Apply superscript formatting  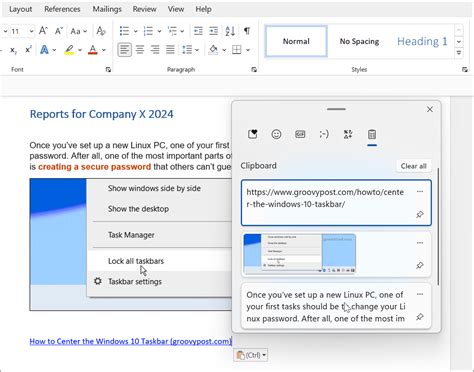(x=28, y=50)
